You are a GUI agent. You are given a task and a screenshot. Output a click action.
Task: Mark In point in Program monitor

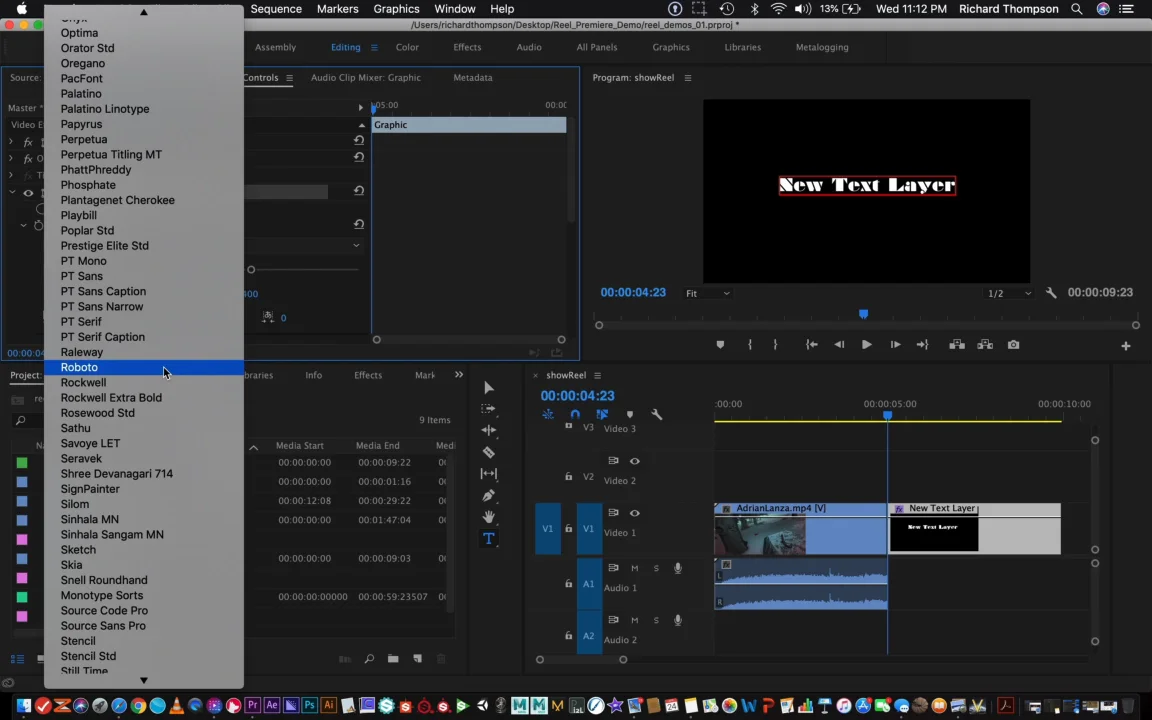[x=749, y=345]
